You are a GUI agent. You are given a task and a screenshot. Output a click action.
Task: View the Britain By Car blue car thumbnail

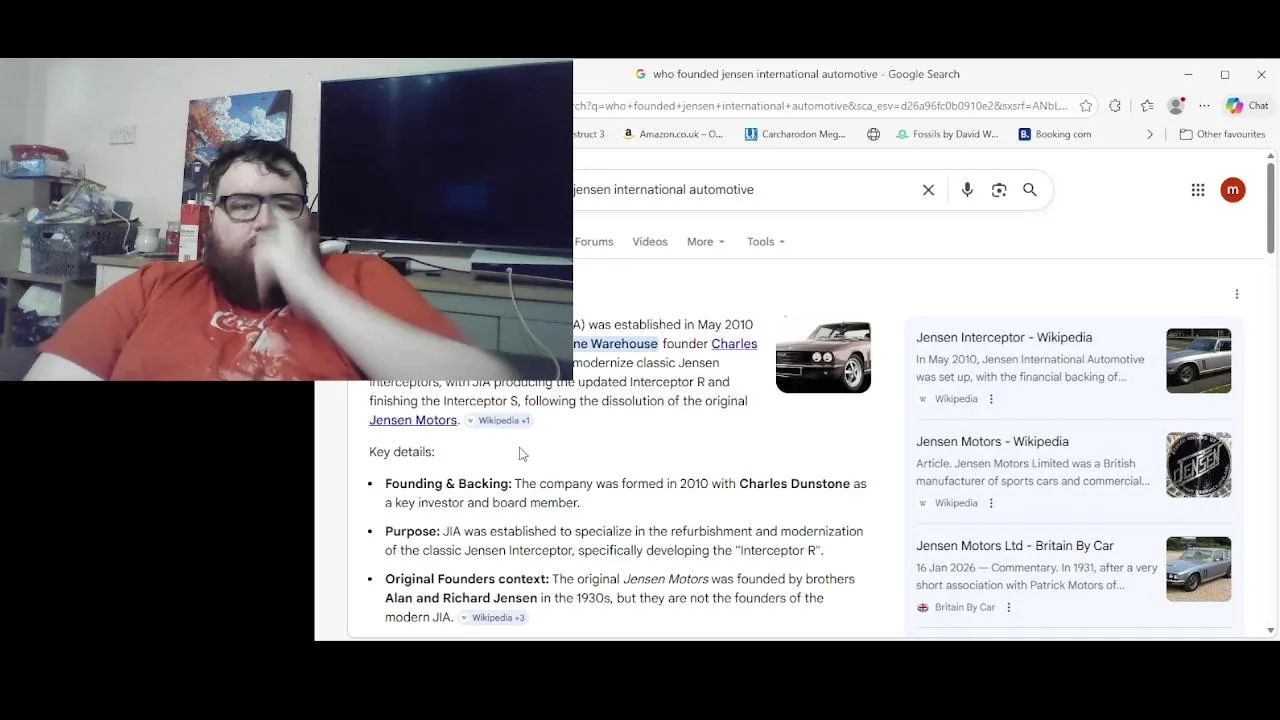point(1198,569)
